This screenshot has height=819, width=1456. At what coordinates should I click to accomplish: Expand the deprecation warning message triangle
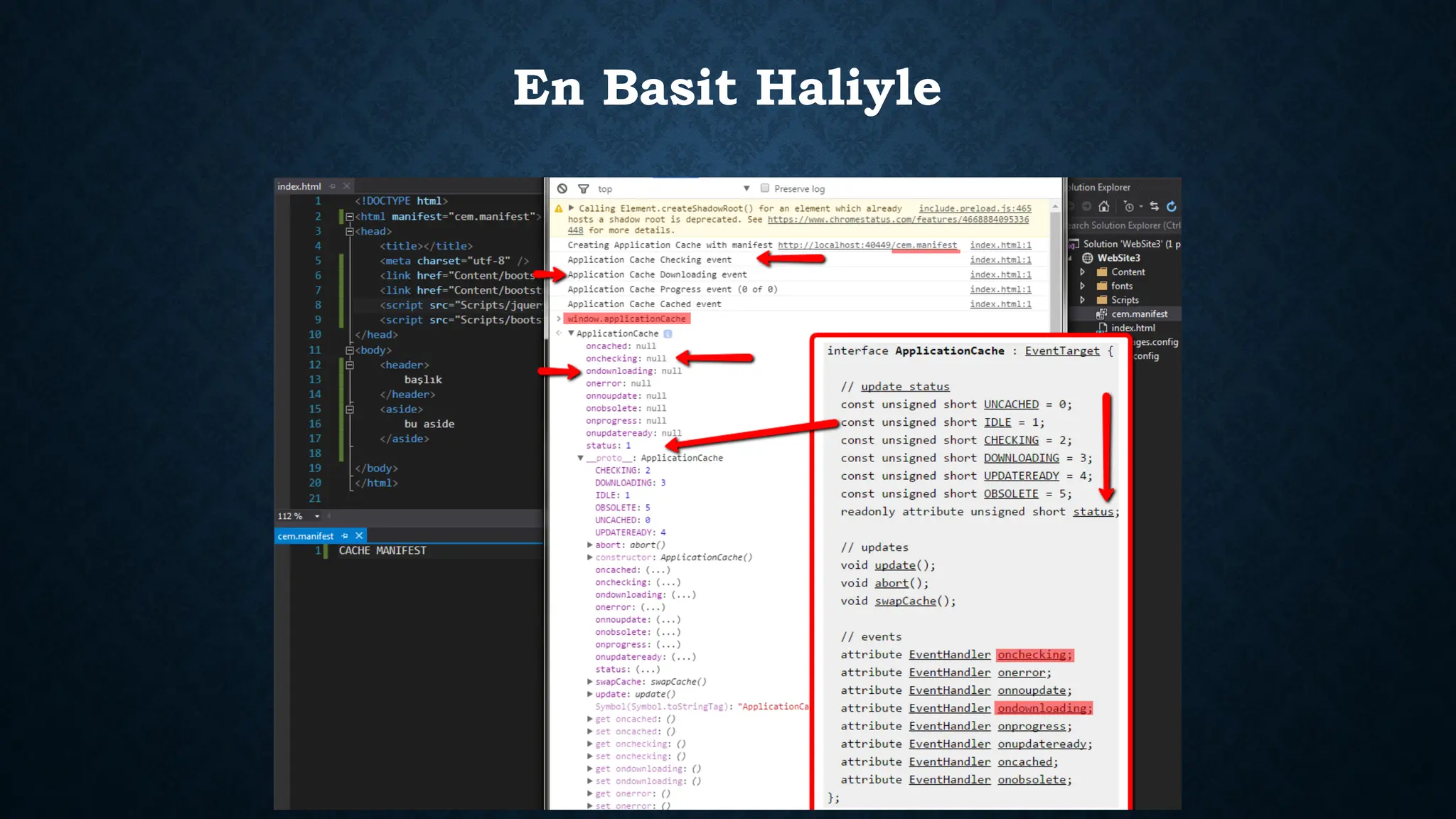571,208
